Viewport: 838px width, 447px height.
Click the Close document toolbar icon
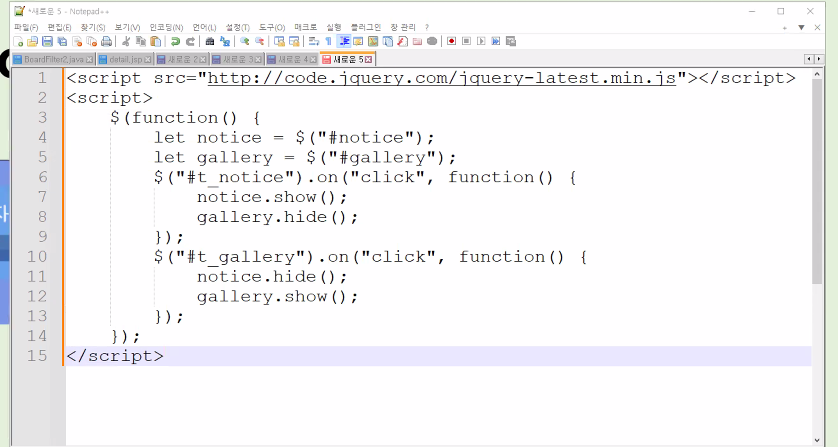(x=77, y=41)
